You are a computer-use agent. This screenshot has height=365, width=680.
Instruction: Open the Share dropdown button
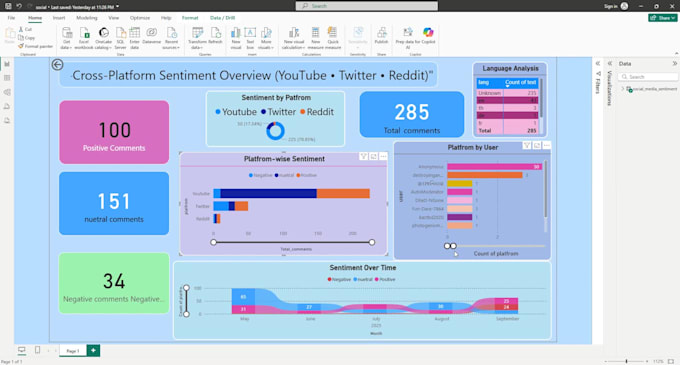(x=663, y=18)
